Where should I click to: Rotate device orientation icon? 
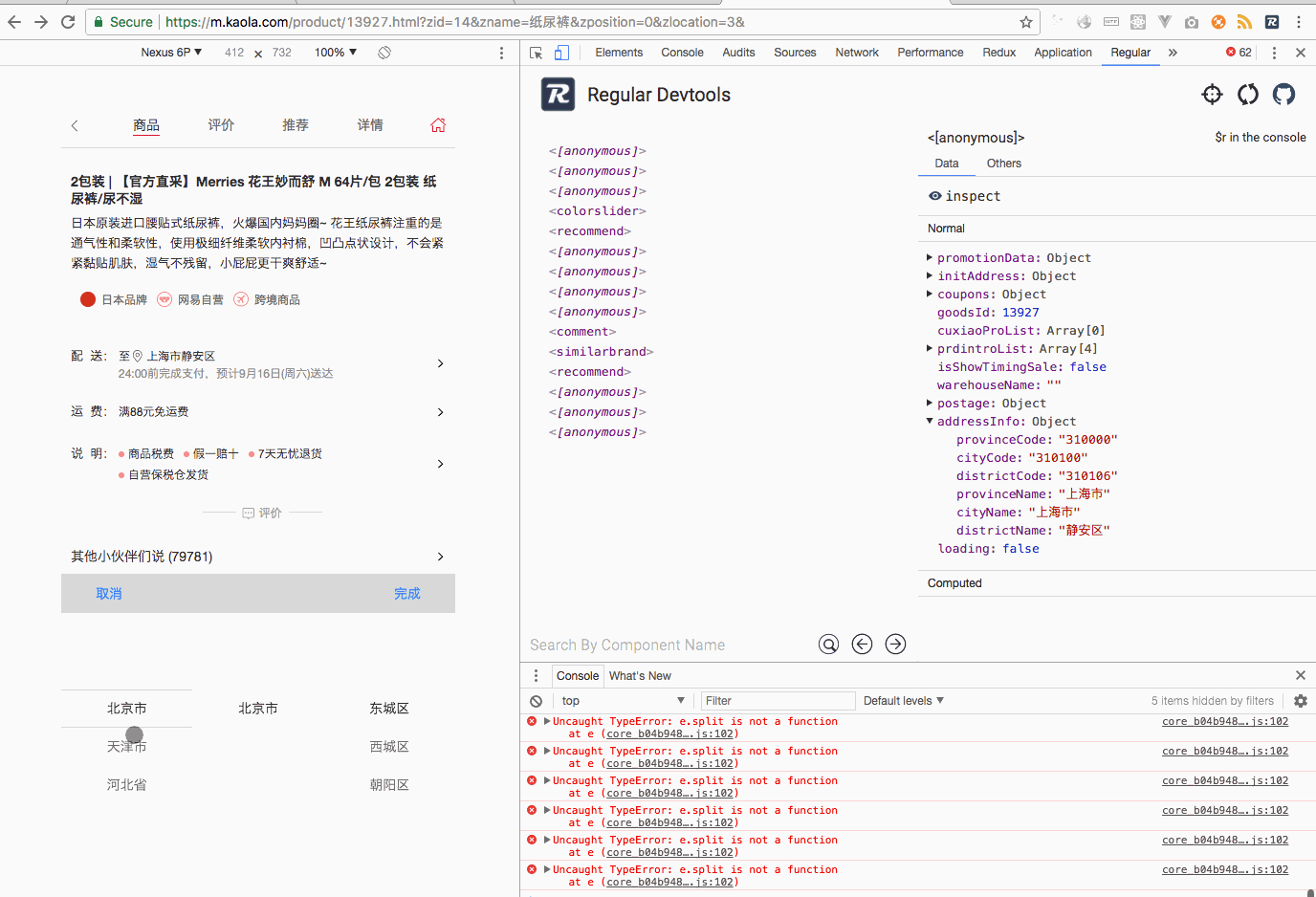[x=384, y=53]
